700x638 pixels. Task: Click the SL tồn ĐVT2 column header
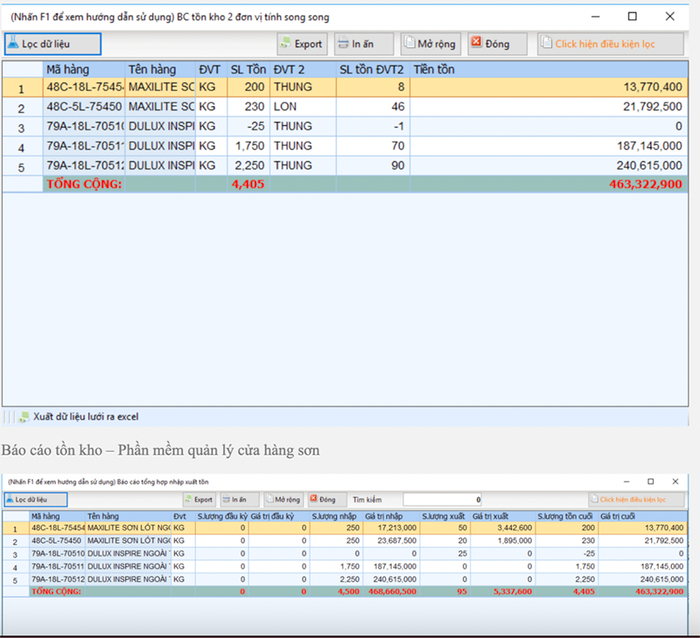point(373,70)
